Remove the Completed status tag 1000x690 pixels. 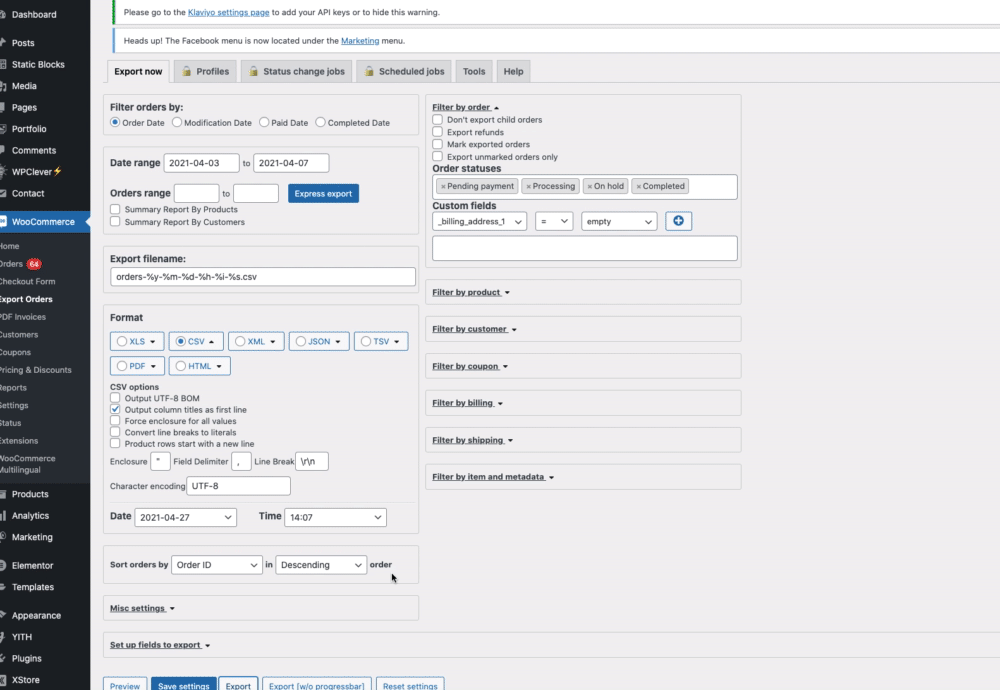(638, 186)
